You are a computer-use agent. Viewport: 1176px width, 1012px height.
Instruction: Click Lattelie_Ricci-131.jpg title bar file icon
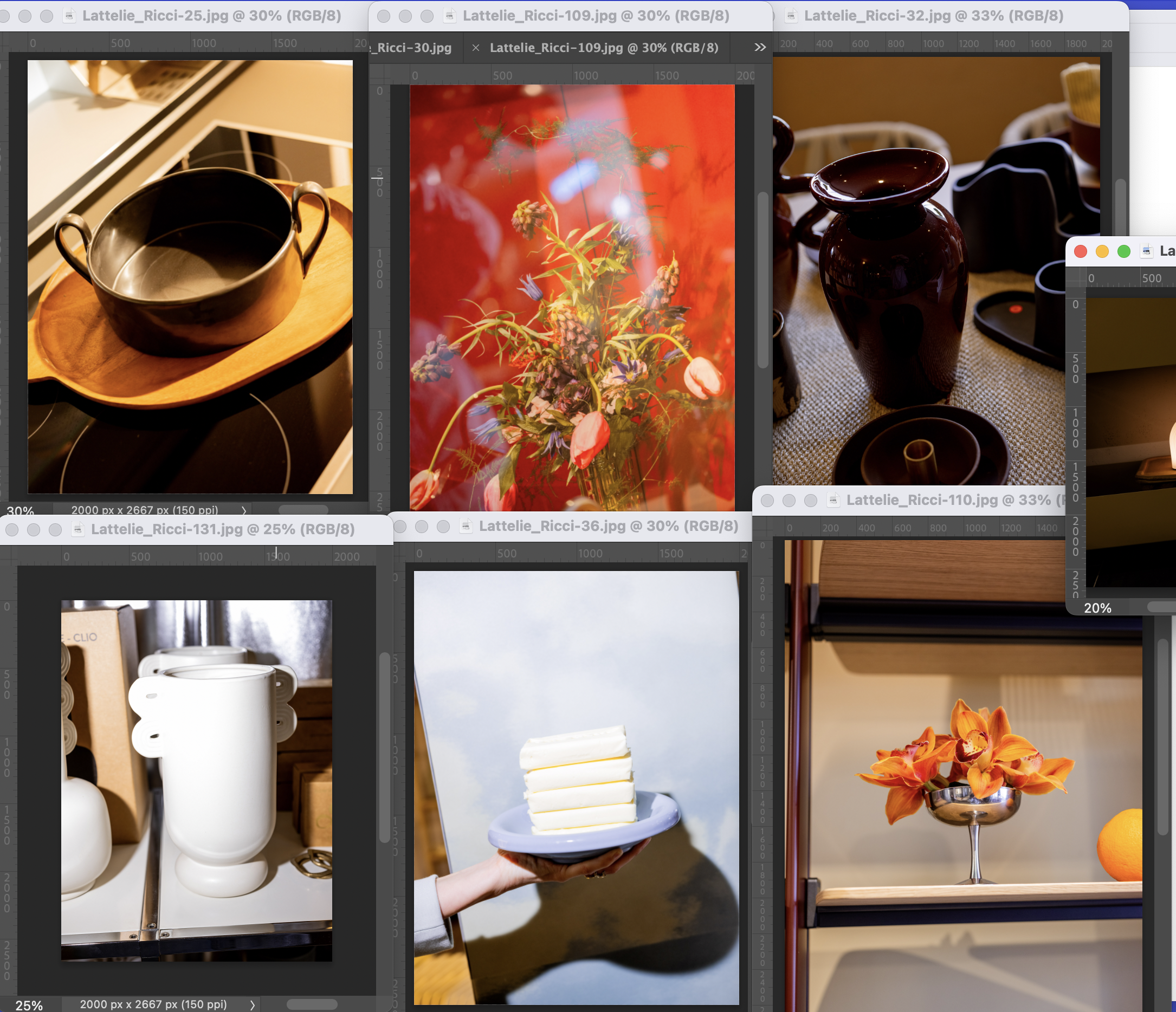click(77, 529)
